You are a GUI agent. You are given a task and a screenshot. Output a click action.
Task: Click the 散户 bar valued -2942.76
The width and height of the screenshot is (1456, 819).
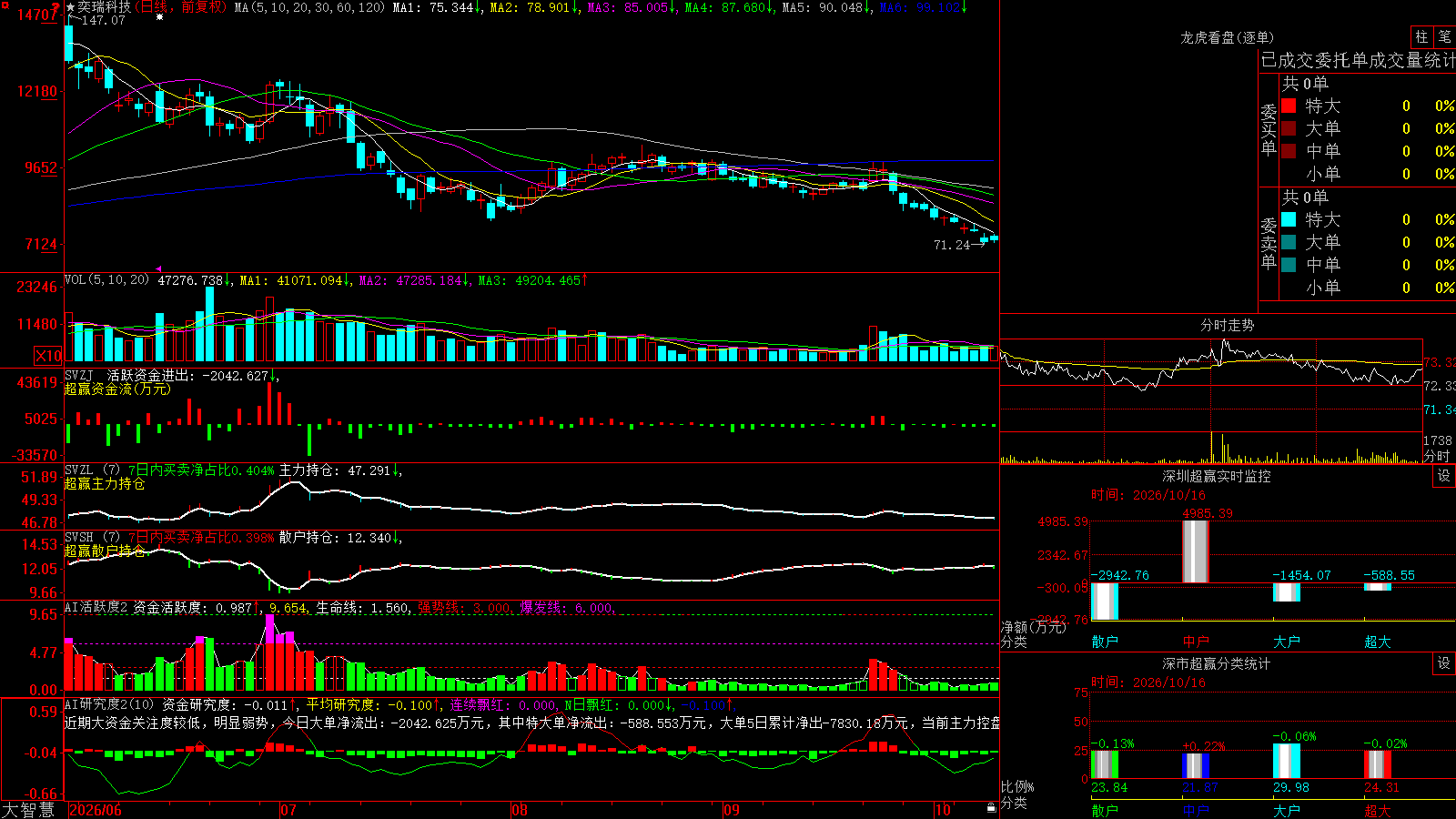pos(1104,602)
